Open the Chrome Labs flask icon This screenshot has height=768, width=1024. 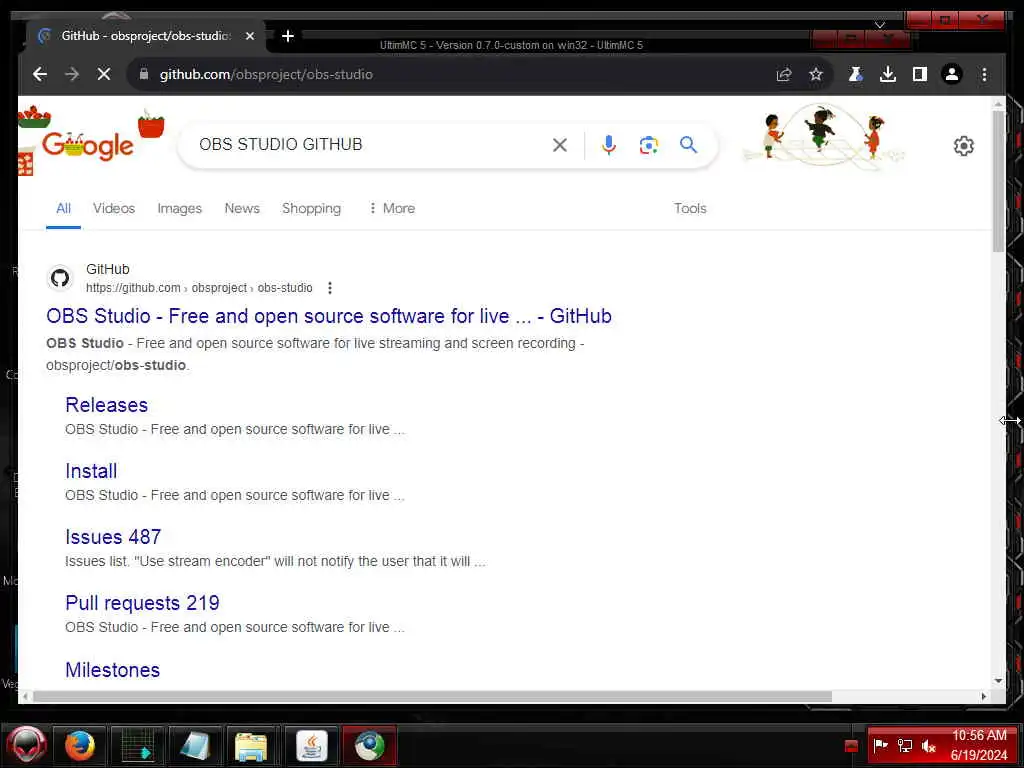pyautogui.click(x=856, y=74)
